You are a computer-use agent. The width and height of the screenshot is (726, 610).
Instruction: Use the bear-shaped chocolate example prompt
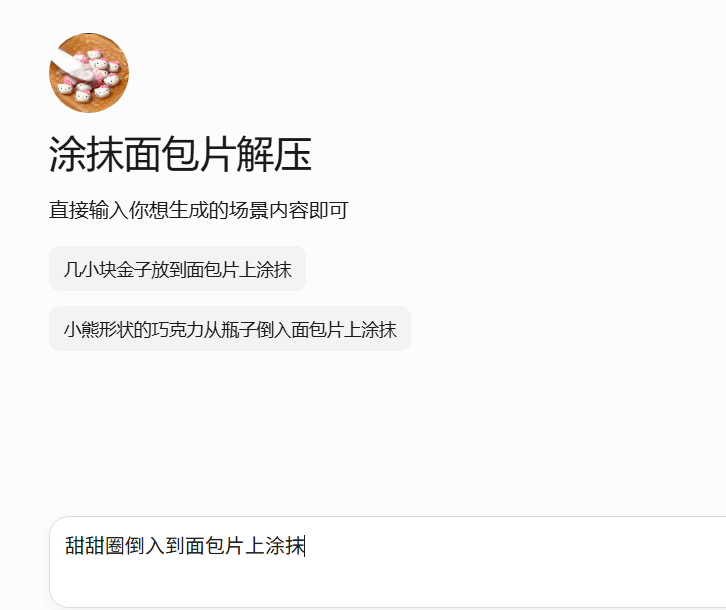click(230, 329)
